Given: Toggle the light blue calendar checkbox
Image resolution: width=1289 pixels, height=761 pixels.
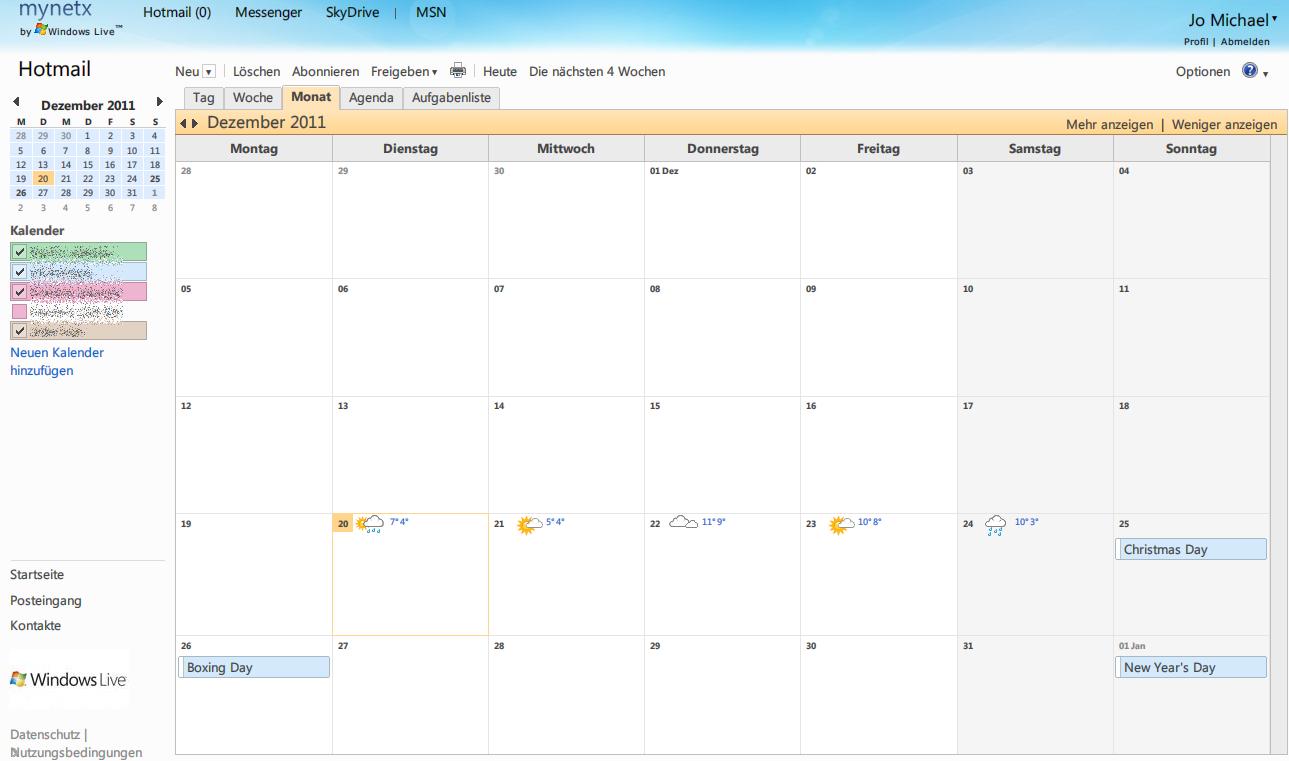Looking at the screenshot, I should (19, 271).
